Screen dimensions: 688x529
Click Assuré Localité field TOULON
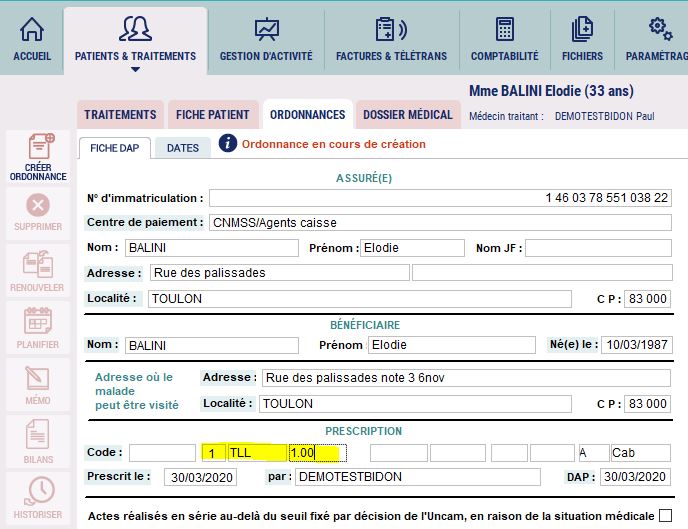coord(360,299)
